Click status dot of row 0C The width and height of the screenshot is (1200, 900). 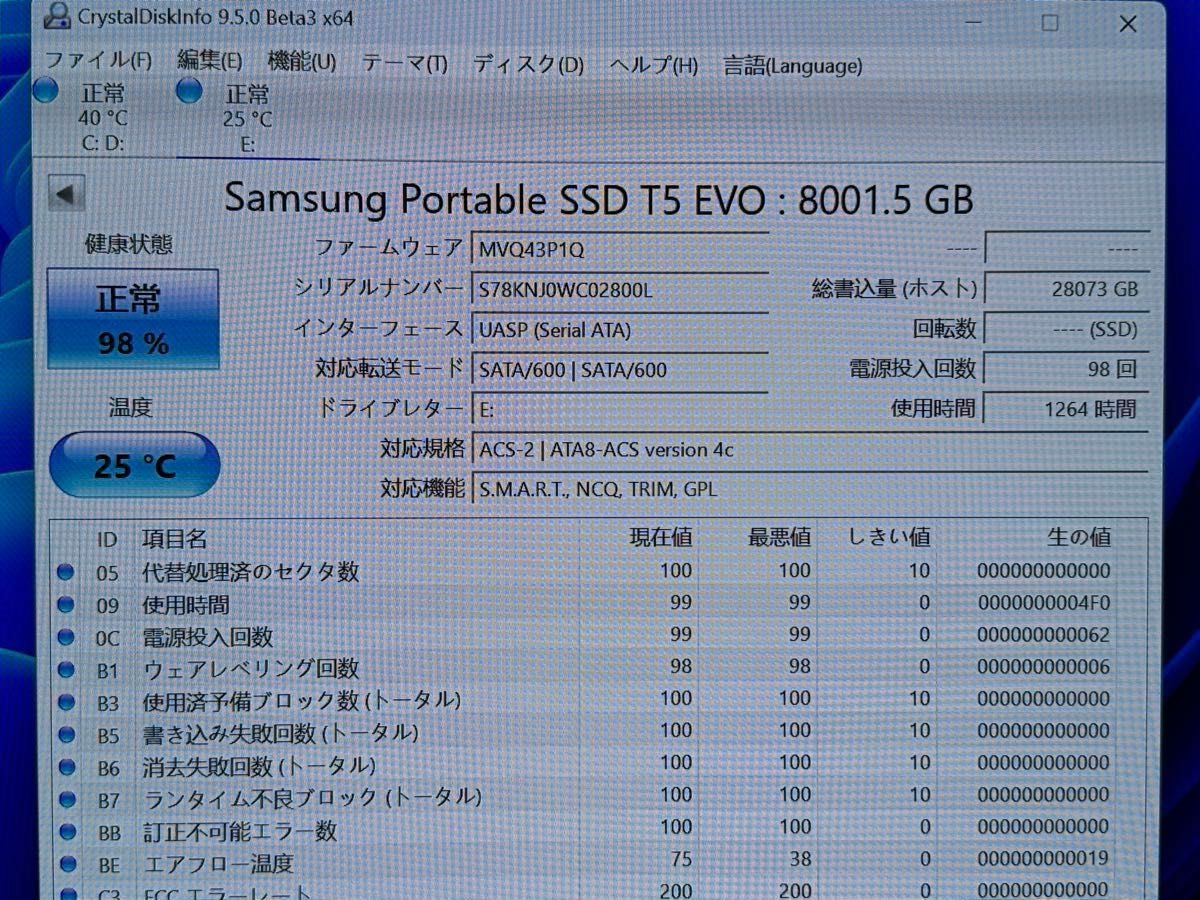[x=66, y=636]
